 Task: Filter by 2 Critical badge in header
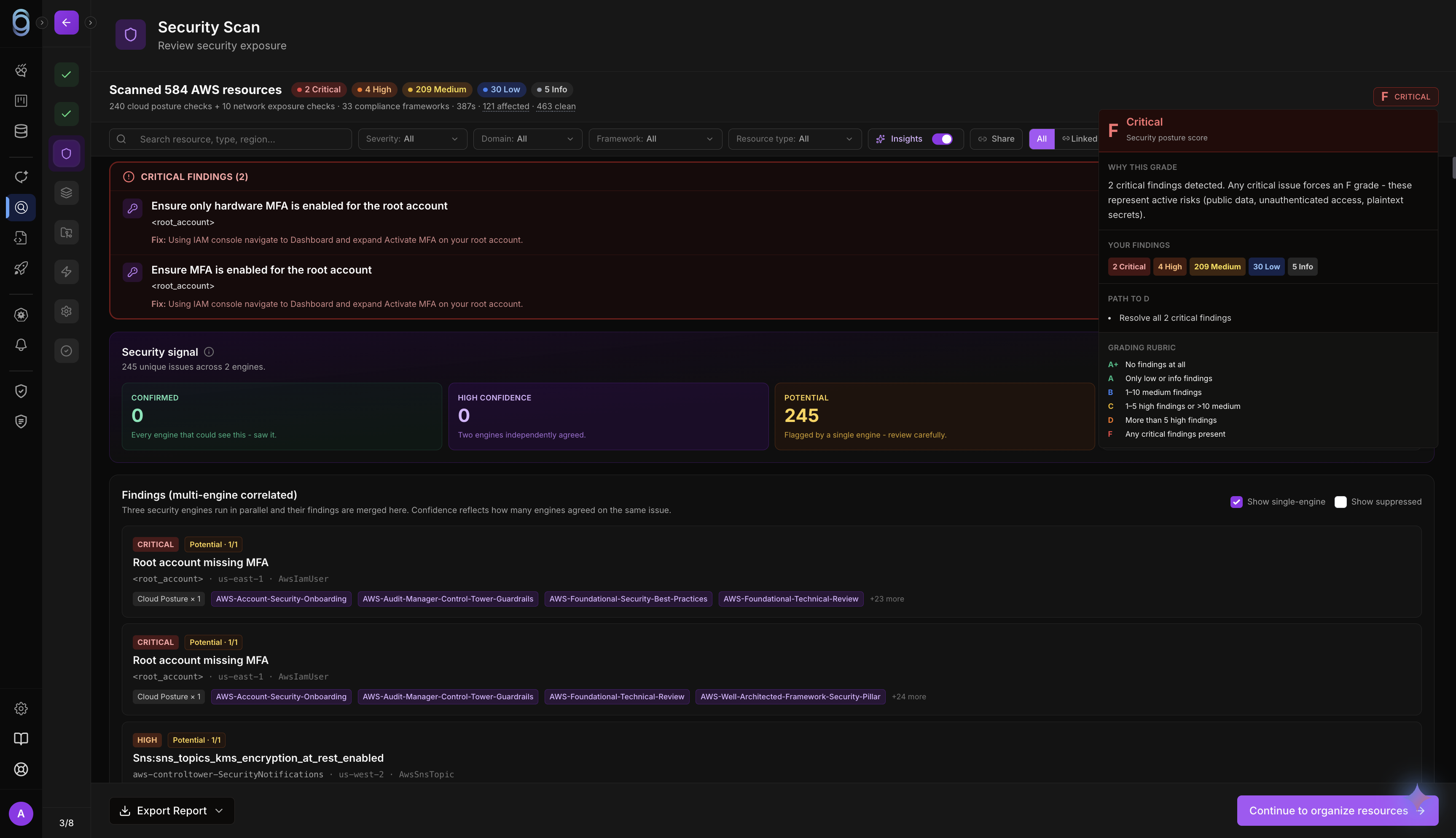coord(319,89)
